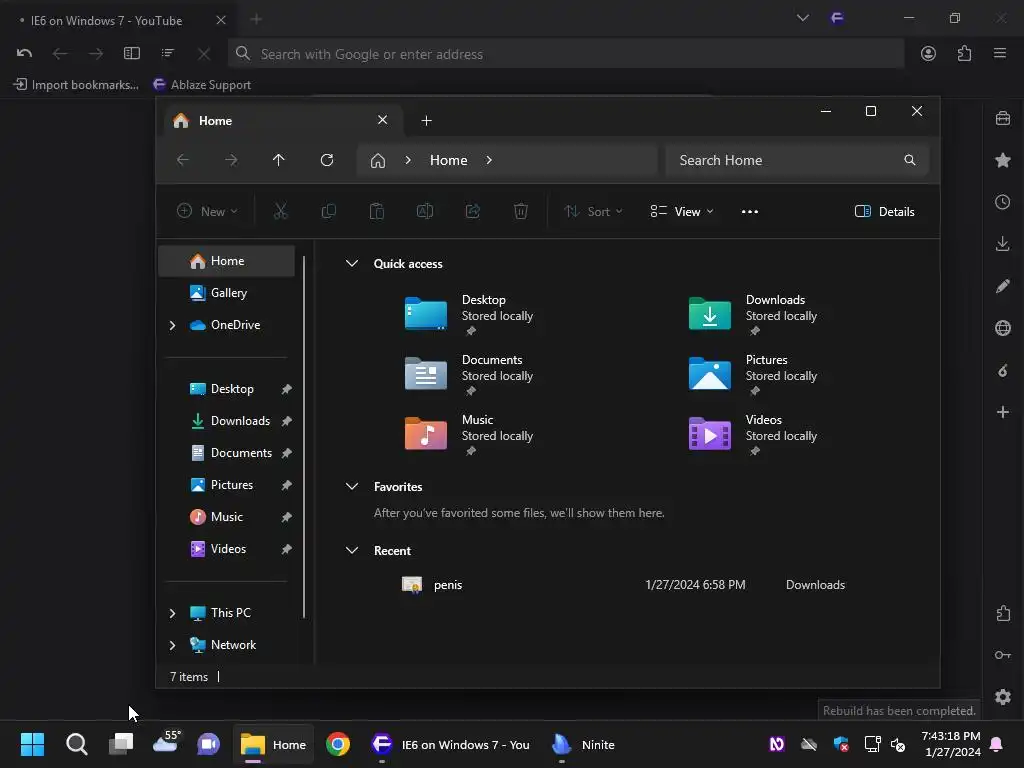
Task: Open browser sidebar downloads icon
Action: click(1003, 244)
